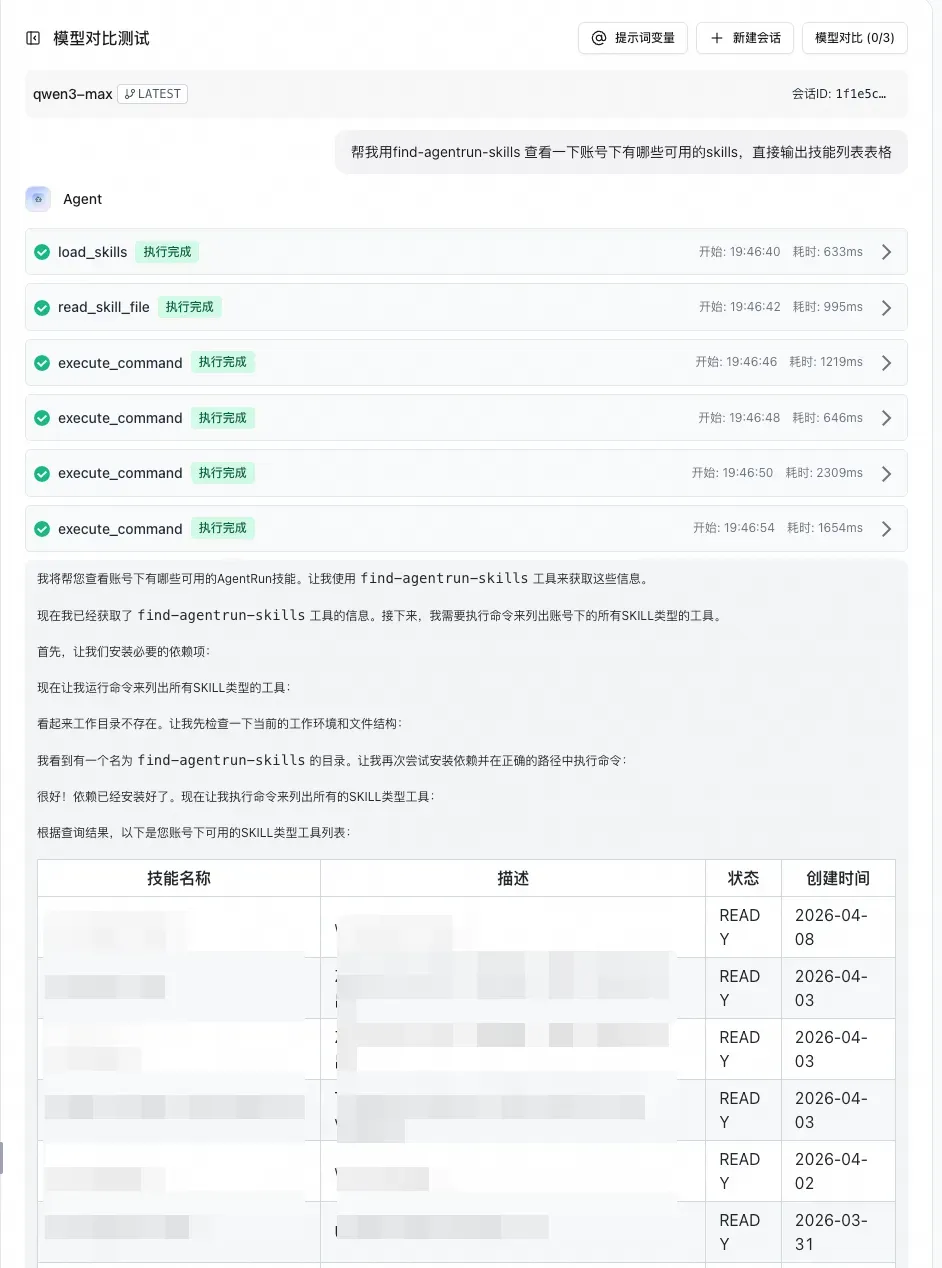Click the Agent avatar icon
The width and height of the screenshot is (942, 1268).
tap(38, 199)
